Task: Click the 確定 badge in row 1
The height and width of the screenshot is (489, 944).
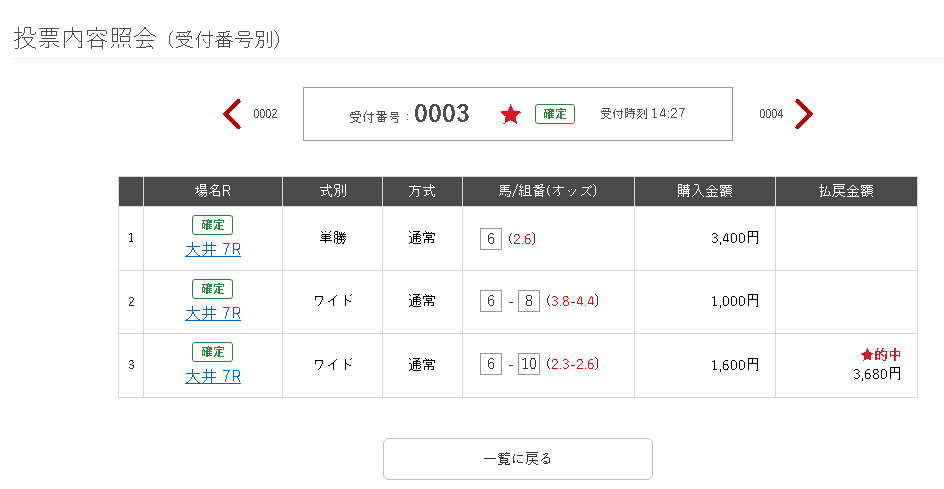Action: click(212, 225)
